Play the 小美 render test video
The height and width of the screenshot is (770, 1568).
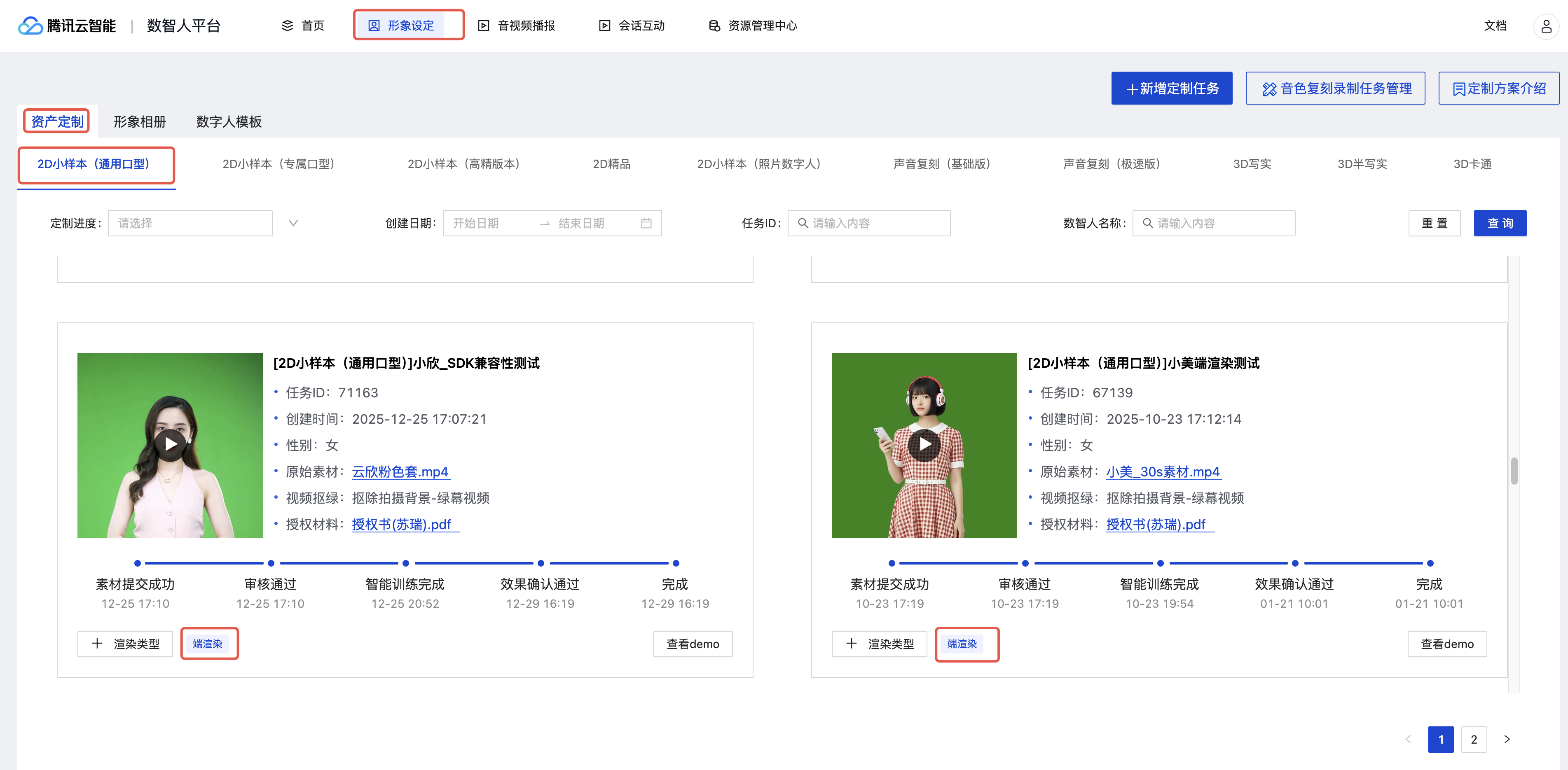[x=924, y=445]
